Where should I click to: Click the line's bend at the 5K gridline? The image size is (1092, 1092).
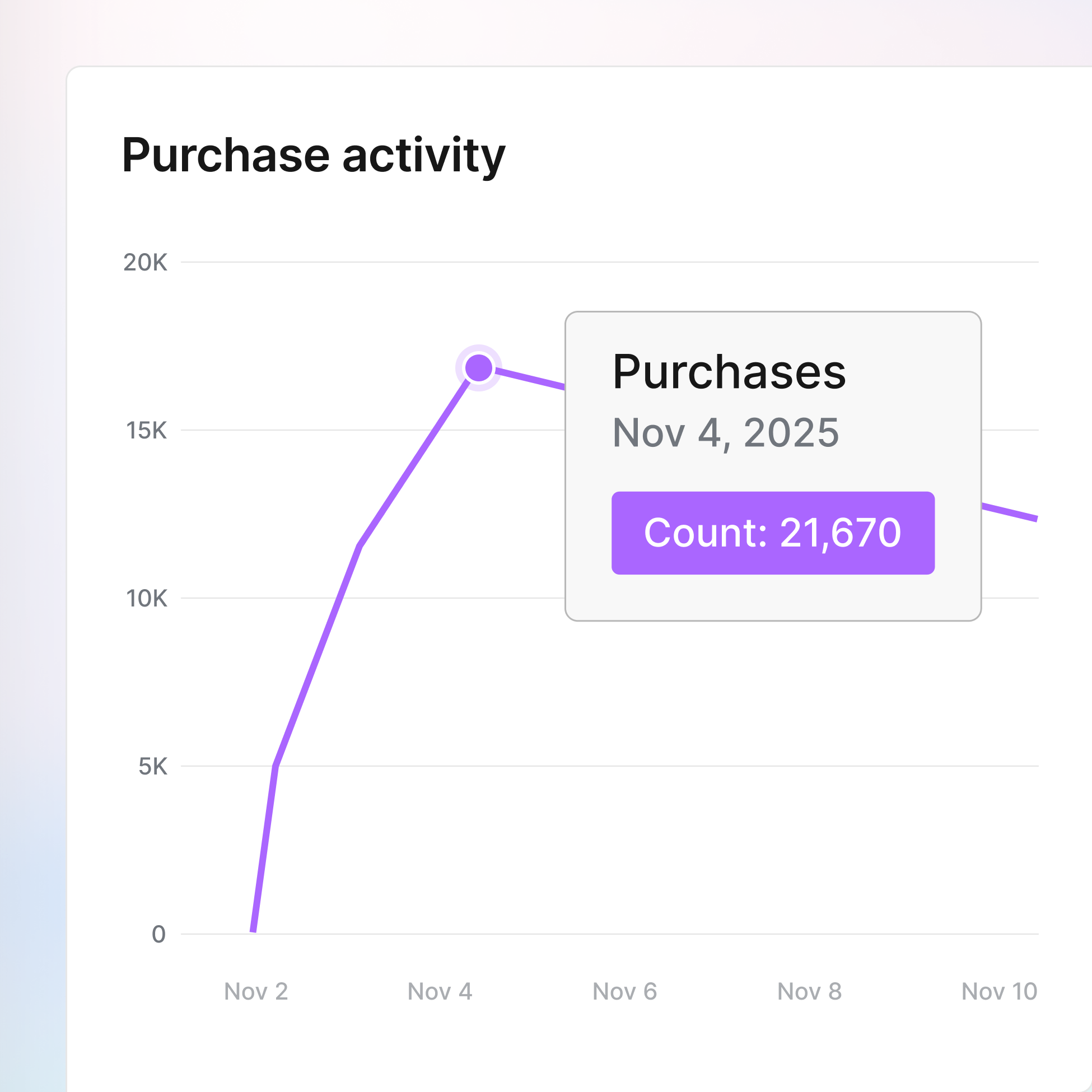tap(276, 766)
